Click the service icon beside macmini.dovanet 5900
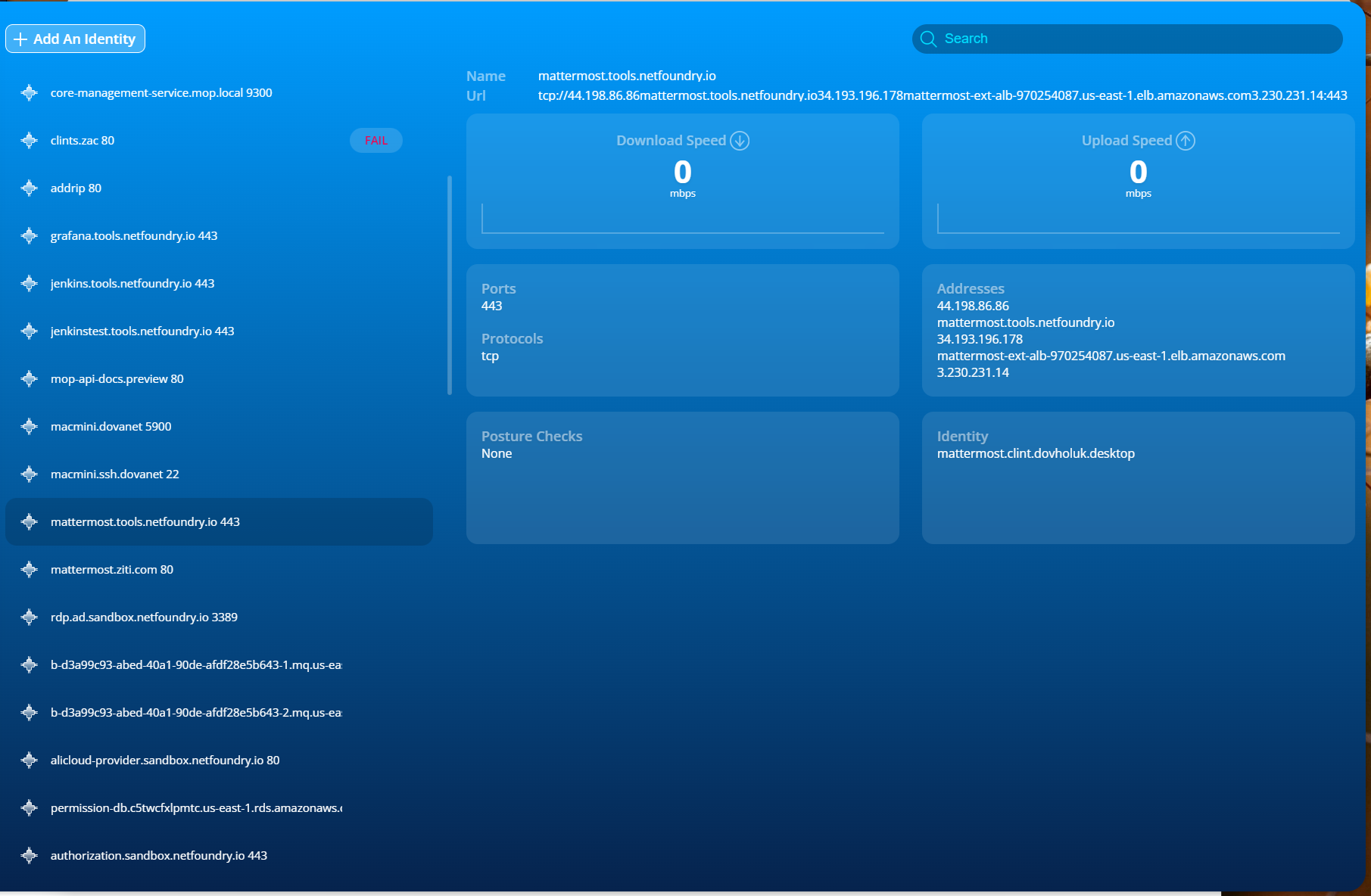The width and height of the screenshot is (1371, 896). 29,426
